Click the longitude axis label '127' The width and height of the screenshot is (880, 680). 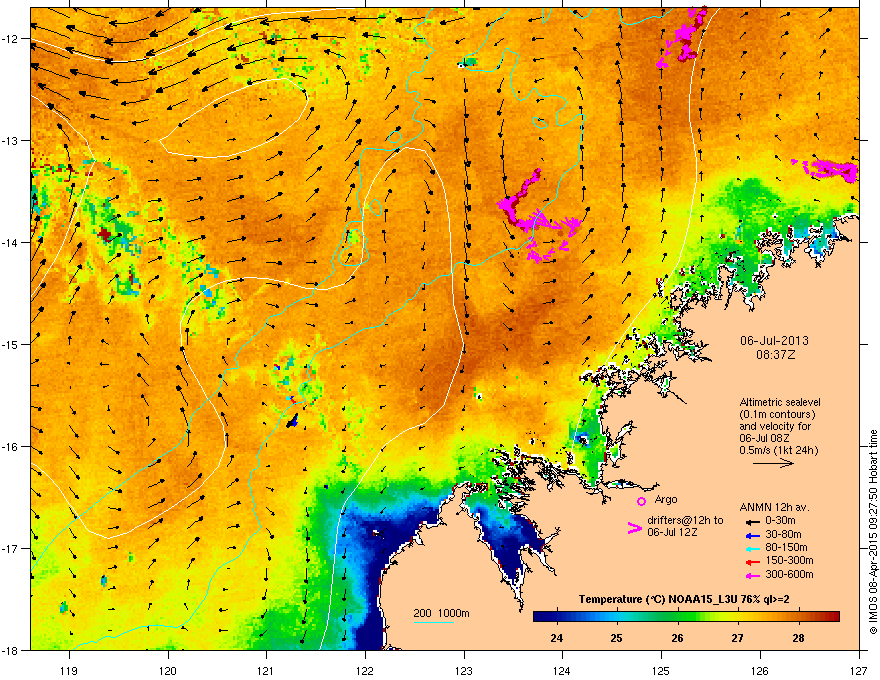point(859,670)
